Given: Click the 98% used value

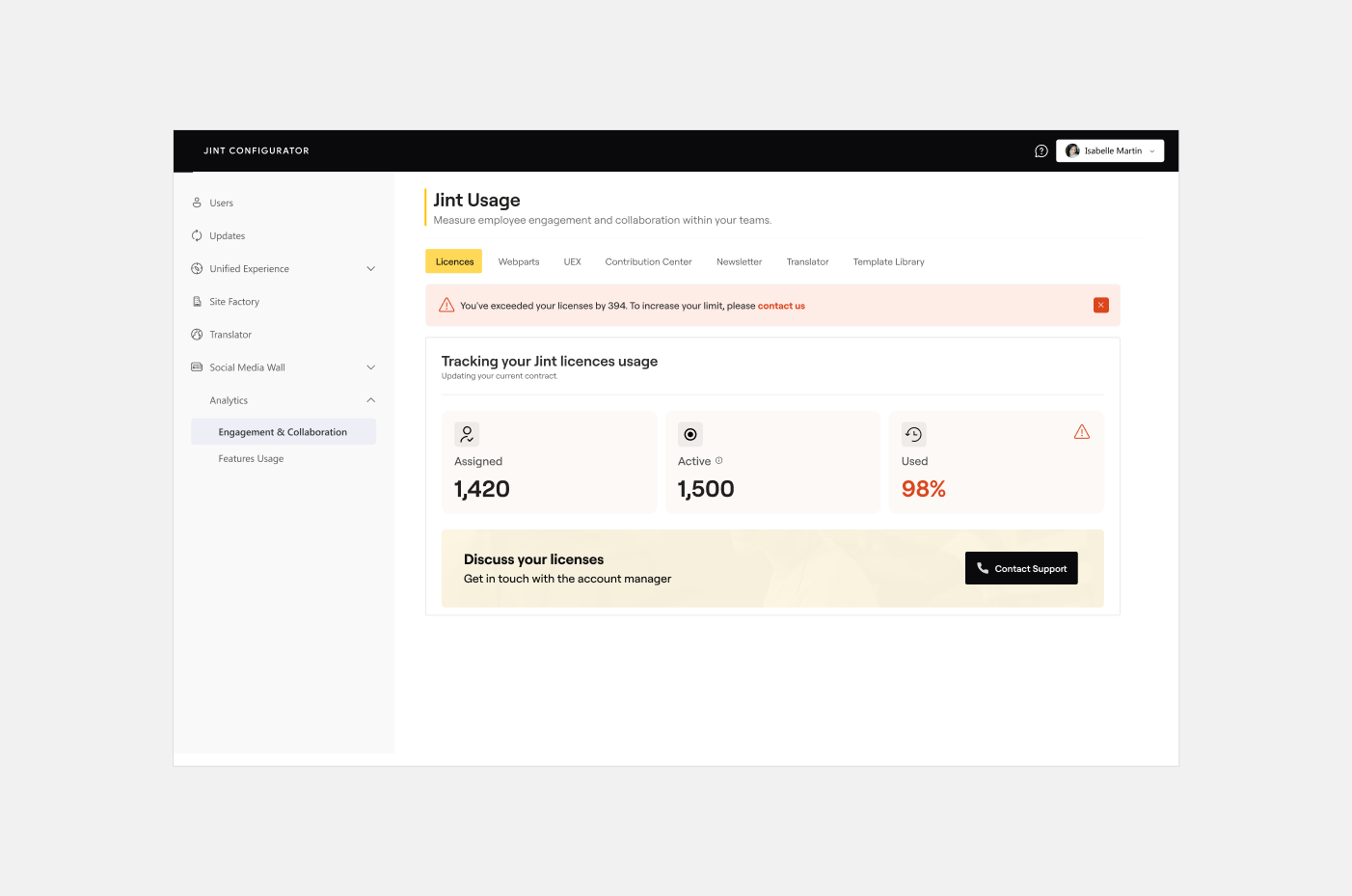Looking at the screenshot, I should (924, 489).
